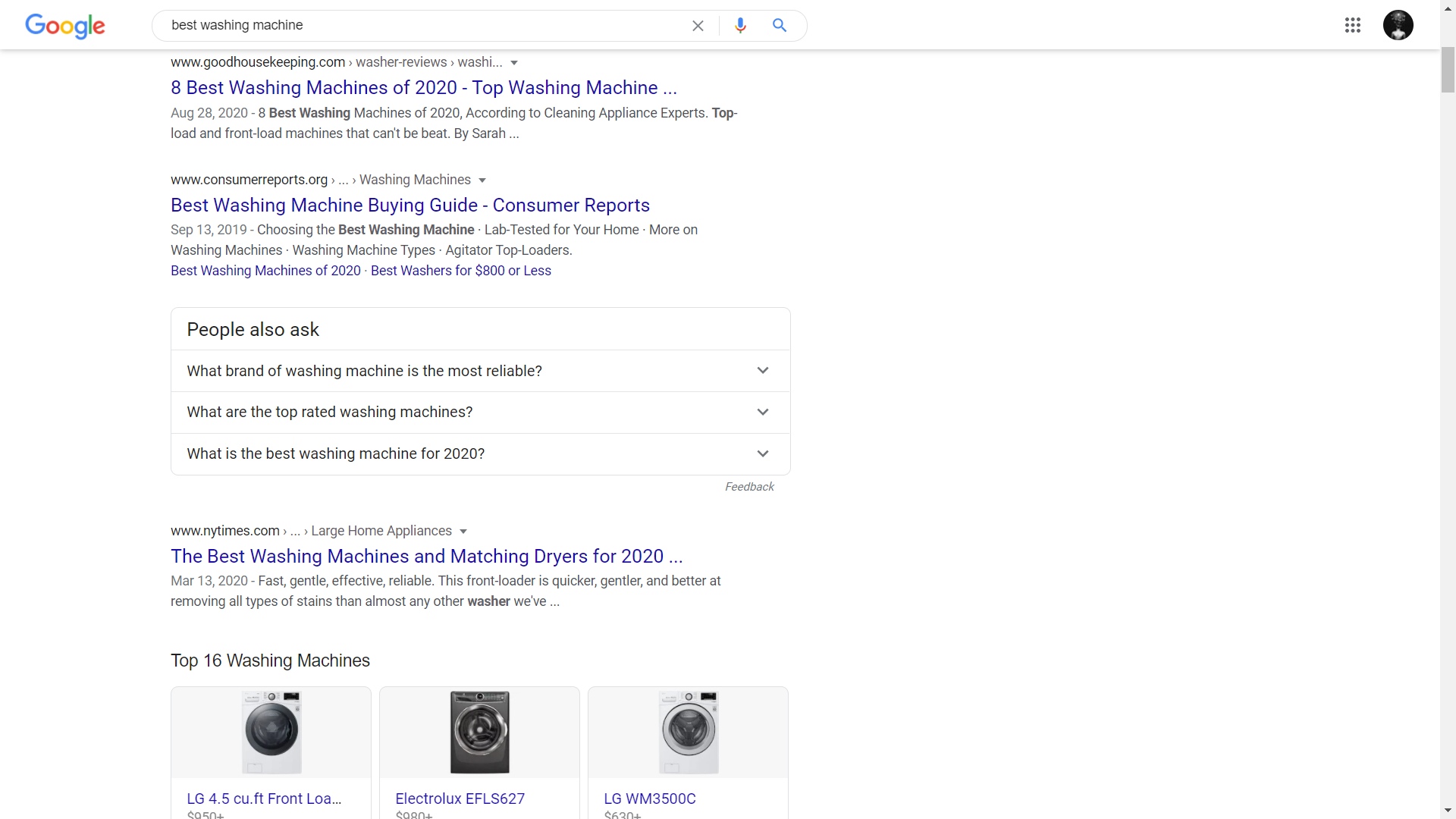Click the www.consumerreports.org URL text

[x=249, y=180]
